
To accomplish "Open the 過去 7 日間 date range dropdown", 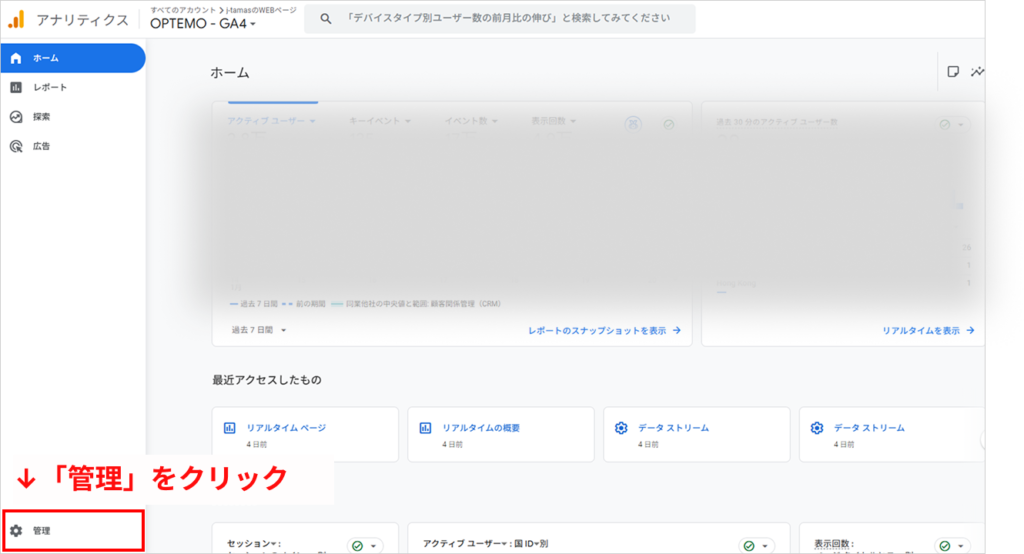I will click(259, 330).
